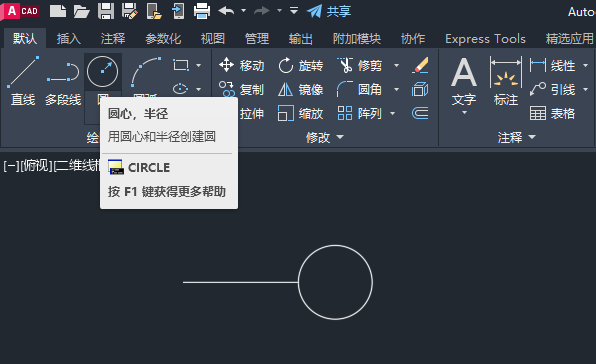The height and width of the screenshot is (364, 596).
Task: Select the 旋转 rotate tool
Action: tap(300, 65)
